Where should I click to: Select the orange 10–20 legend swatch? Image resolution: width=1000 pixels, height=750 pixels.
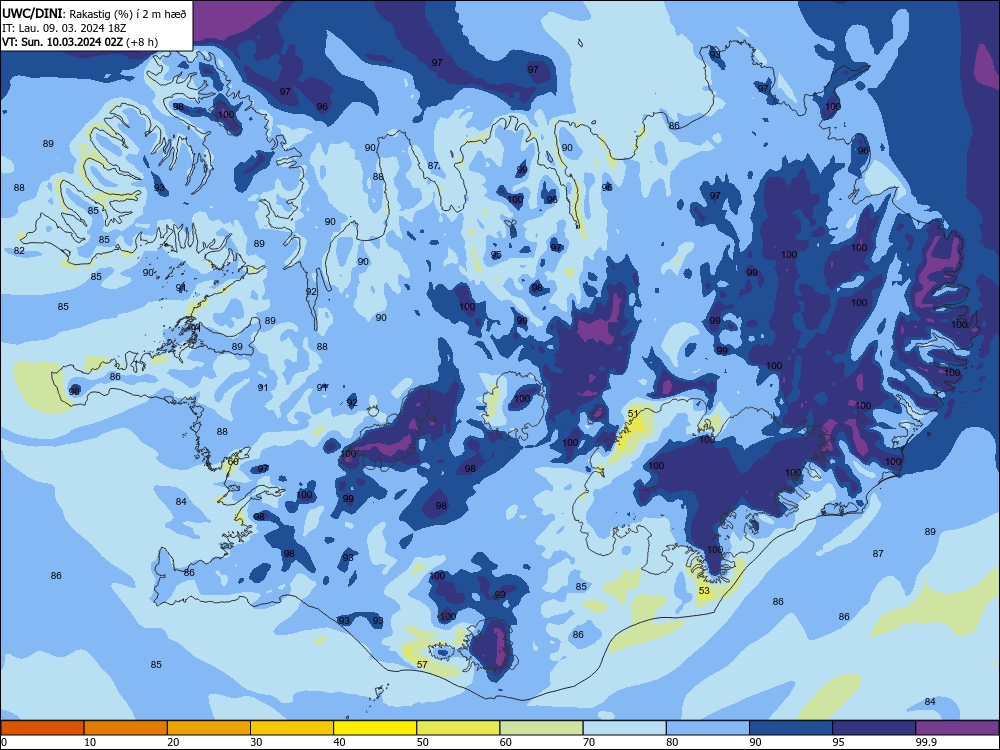(x=126, y=728)
